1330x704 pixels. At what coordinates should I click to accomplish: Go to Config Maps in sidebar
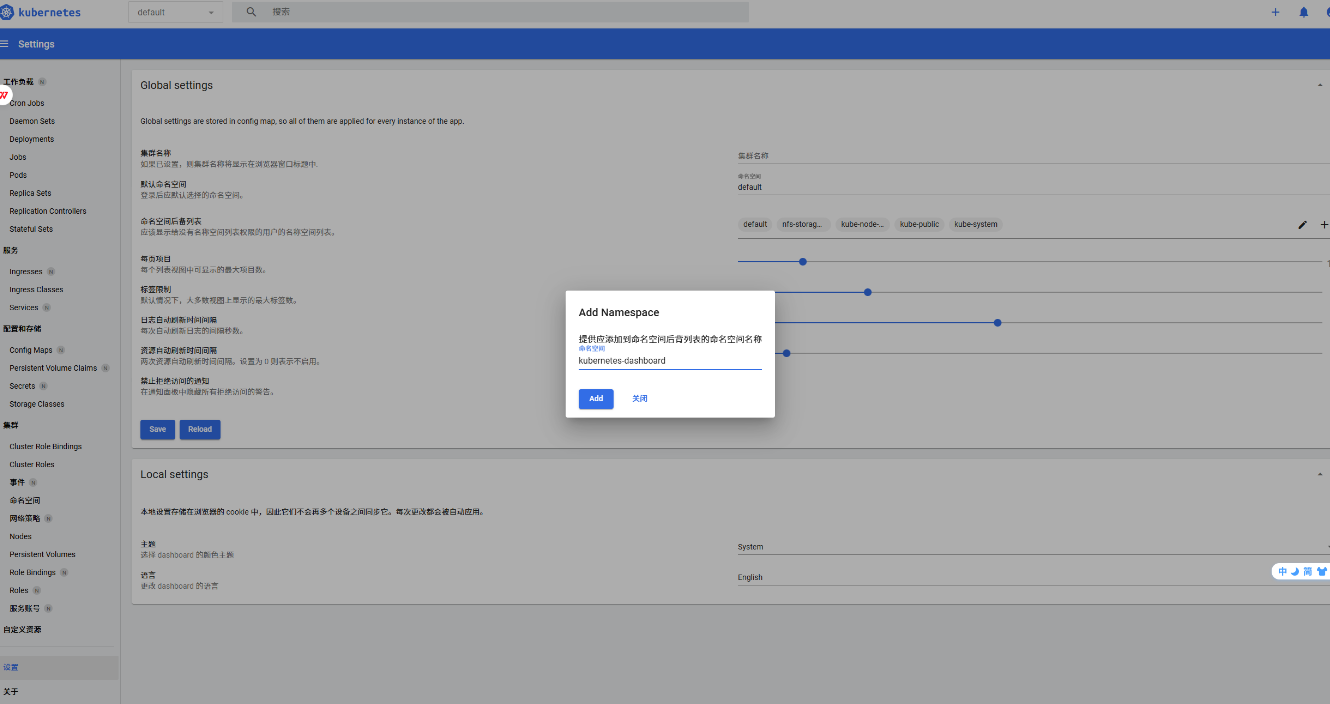pos(31,350)
